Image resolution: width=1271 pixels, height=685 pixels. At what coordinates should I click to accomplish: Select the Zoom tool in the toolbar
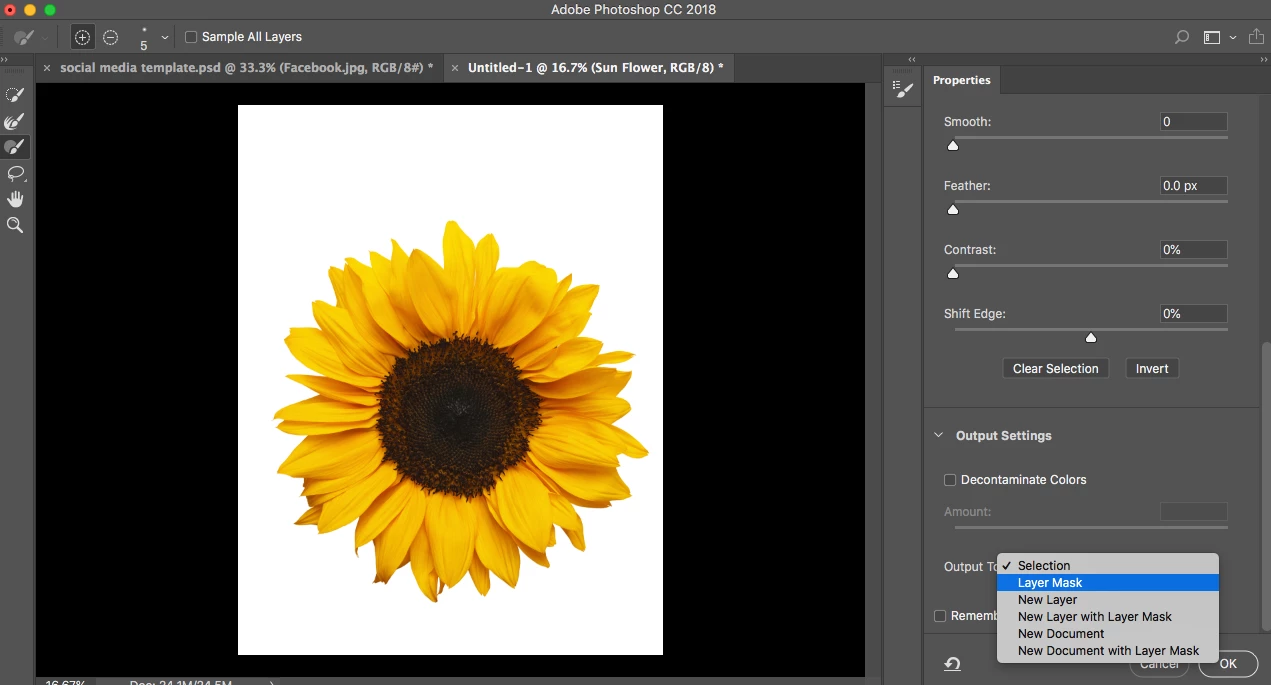pos(15,226)
